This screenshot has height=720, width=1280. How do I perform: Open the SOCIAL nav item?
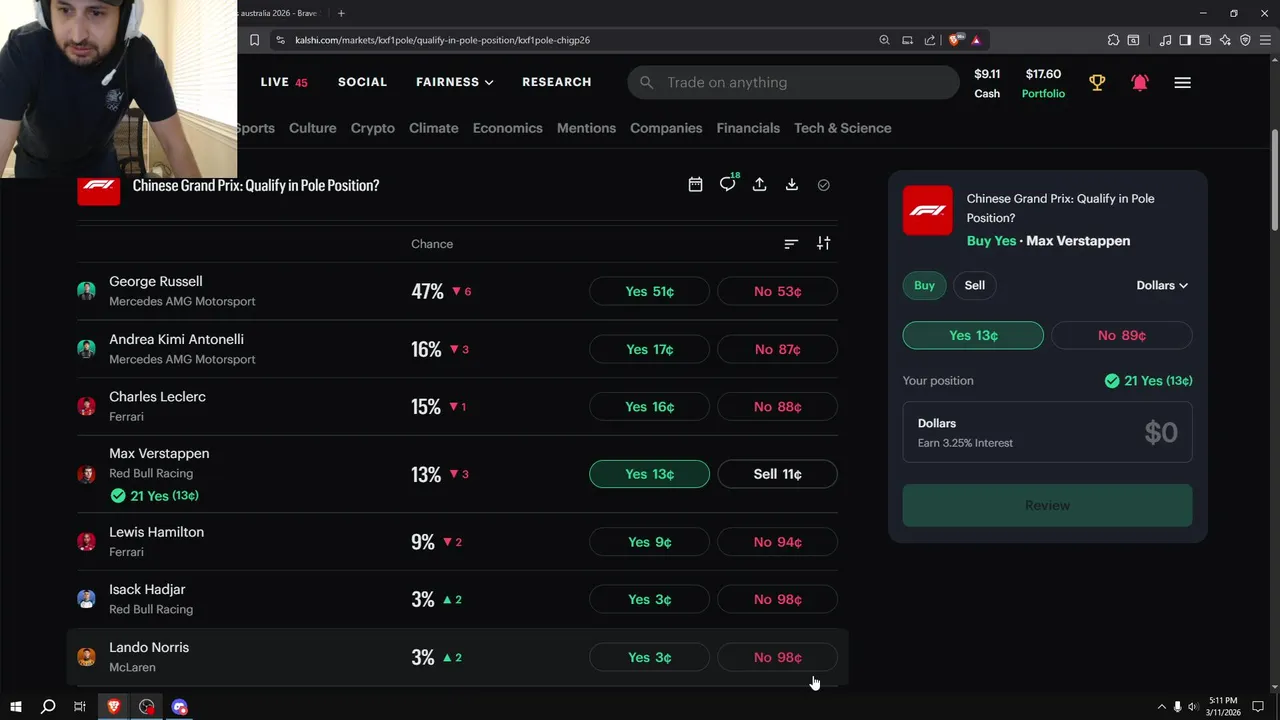(x=362, y=82)
